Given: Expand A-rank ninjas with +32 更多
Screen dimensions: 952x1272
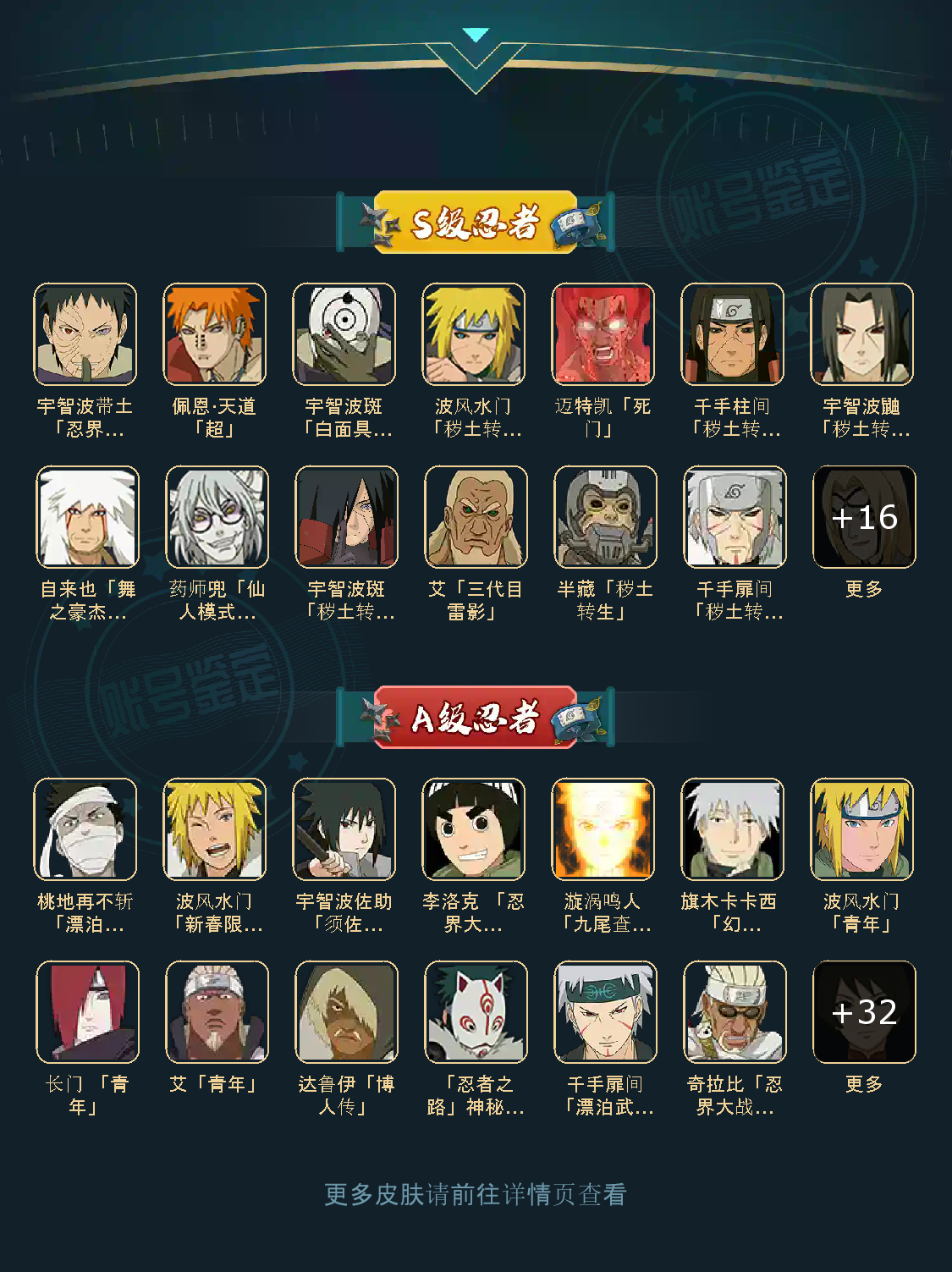Looking at the screenshot, I should (864, 1012).
